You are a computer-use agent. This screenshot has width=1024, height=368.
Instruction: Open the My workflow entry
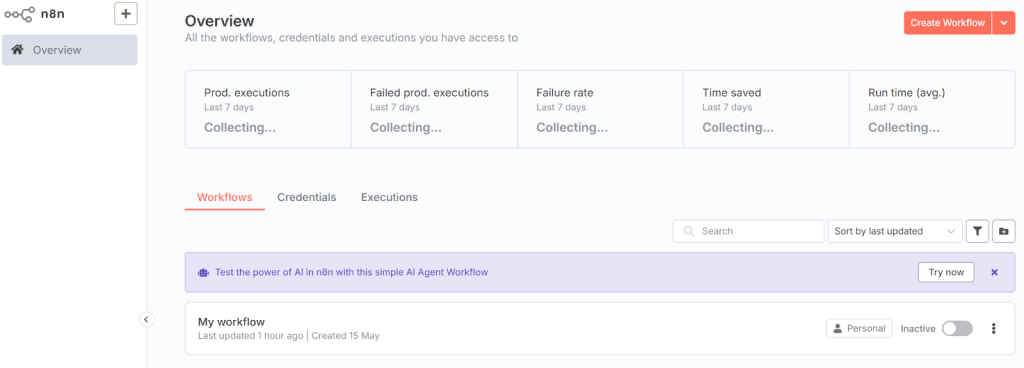[x=231, y=322]
